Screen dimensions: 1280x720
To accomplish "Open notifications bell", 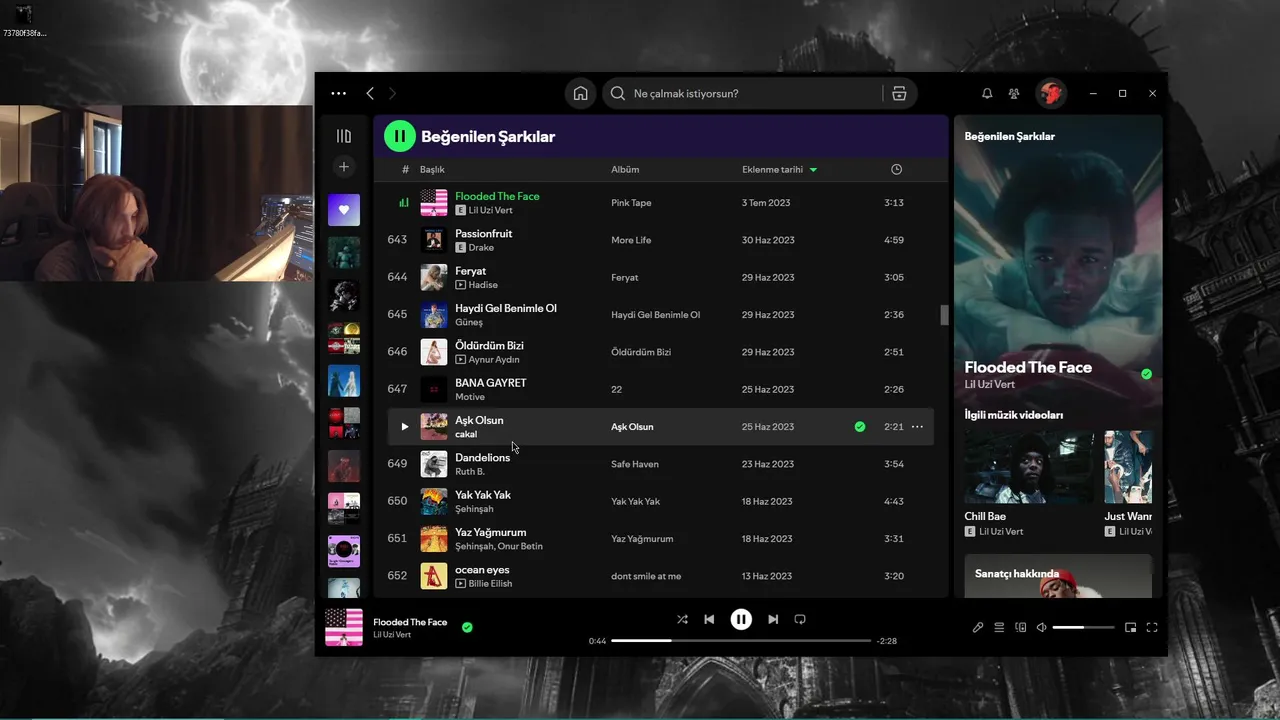I will pyautogui.click(x=987, y=93).
